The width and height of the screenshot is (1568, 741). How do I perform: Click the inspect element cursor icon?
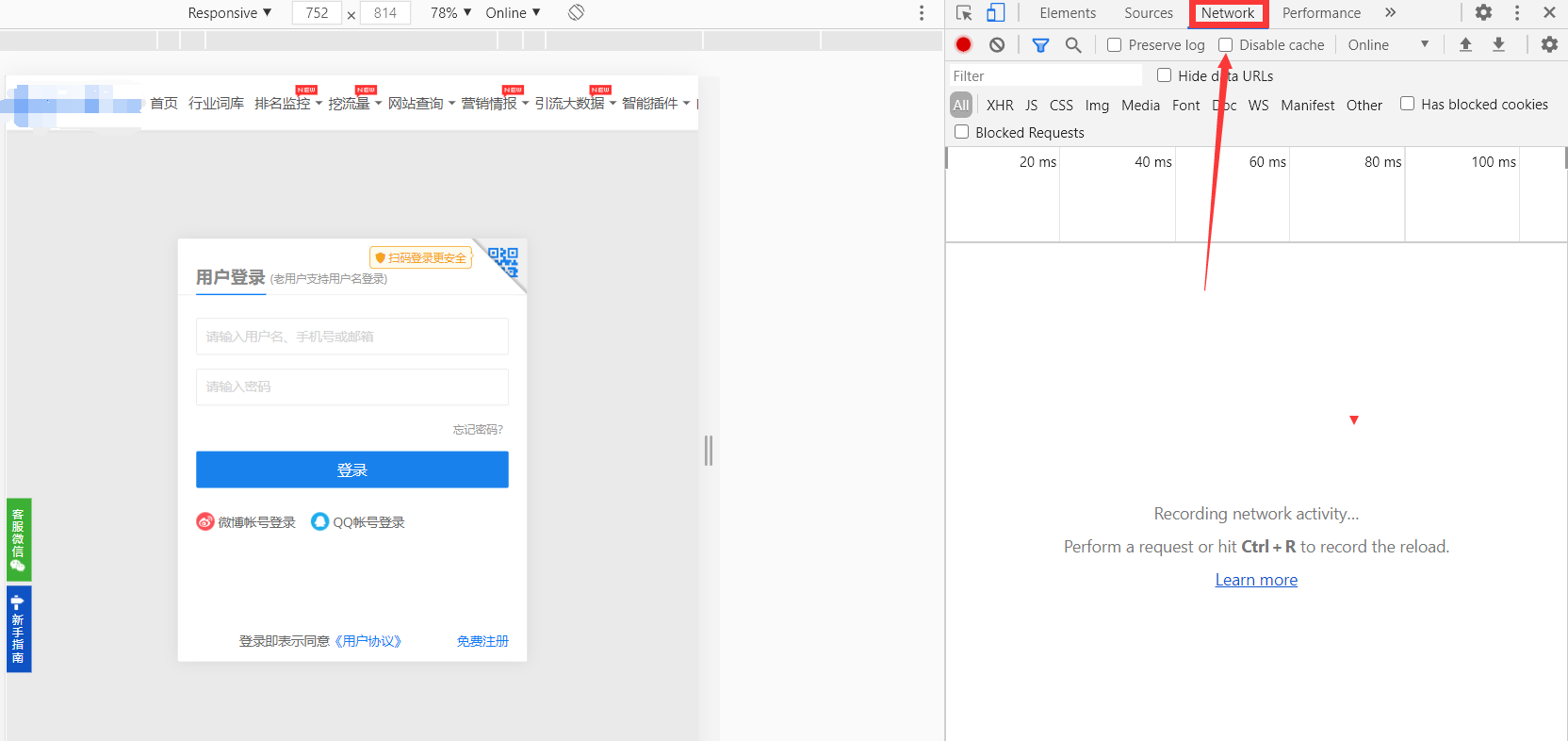964,13
